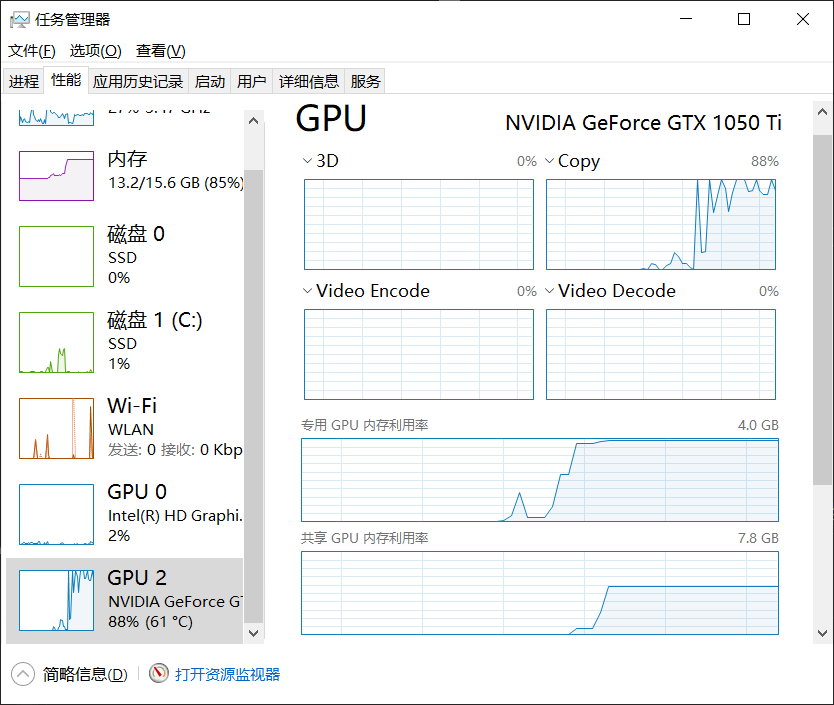Select the Wi-Fi graph in sidebar

(120, 427)
